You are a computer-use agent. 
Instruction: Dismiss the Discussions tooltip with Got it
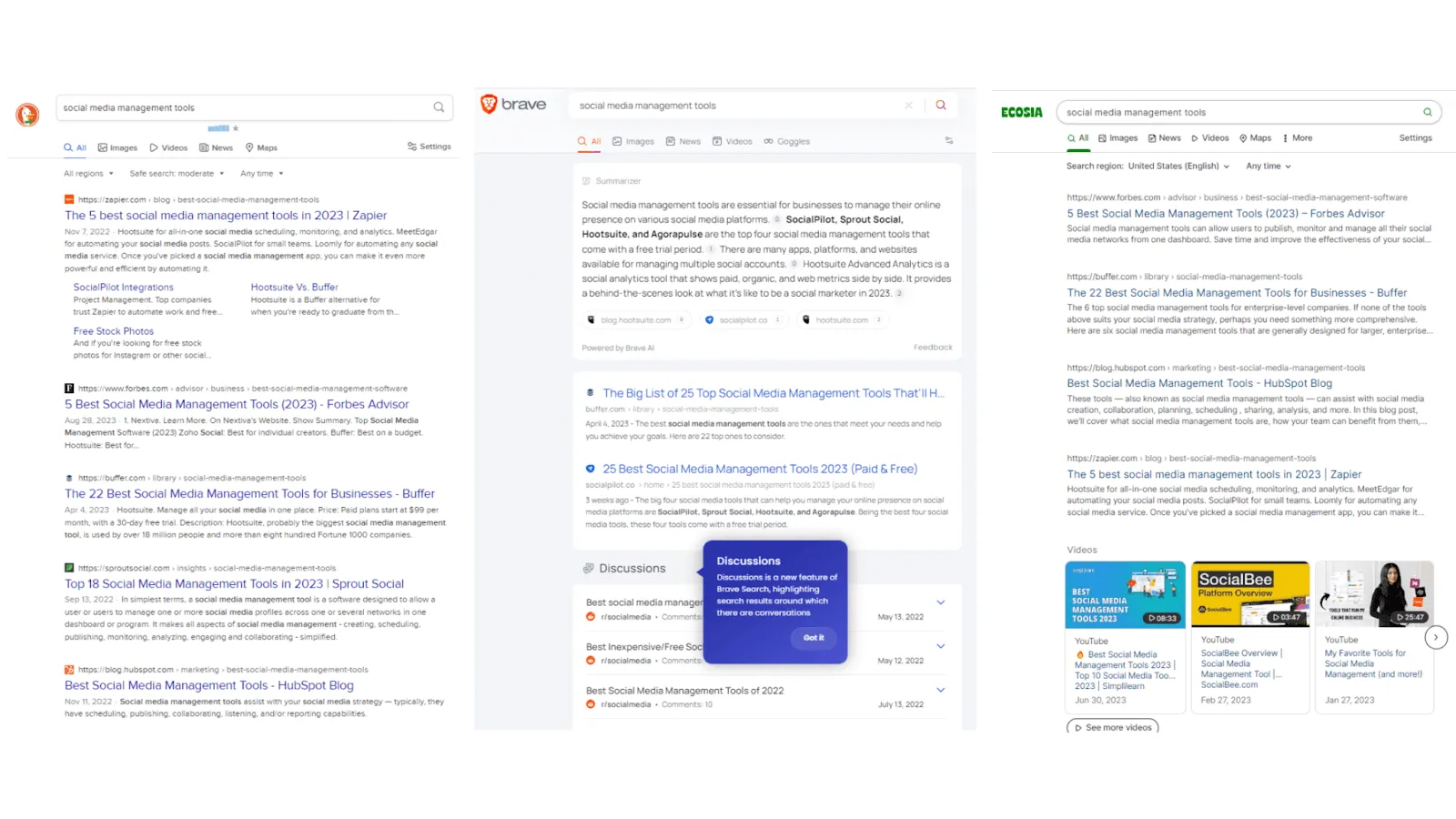[x=814, y=638]
